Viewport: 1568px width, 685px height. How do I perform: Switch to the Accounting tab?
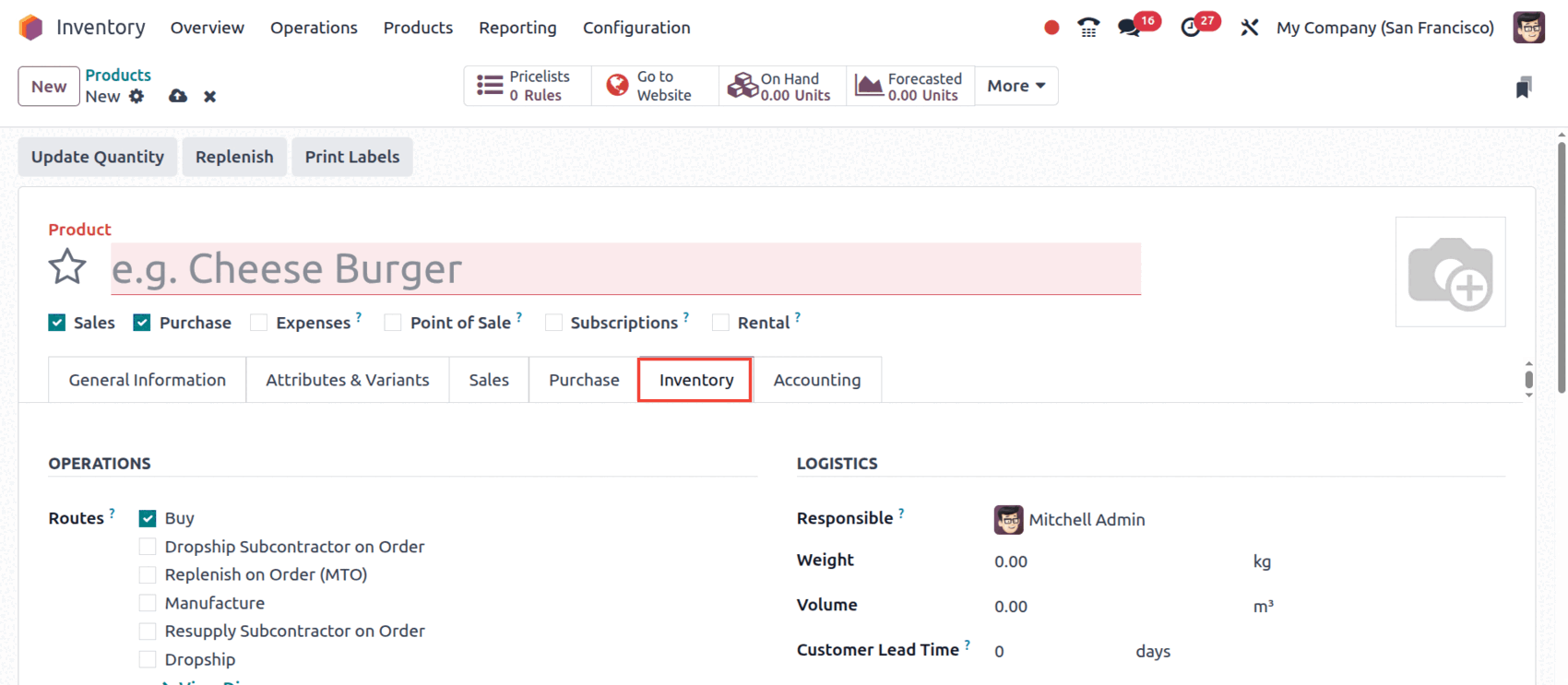pyautogui.click(x=816, y=380)
